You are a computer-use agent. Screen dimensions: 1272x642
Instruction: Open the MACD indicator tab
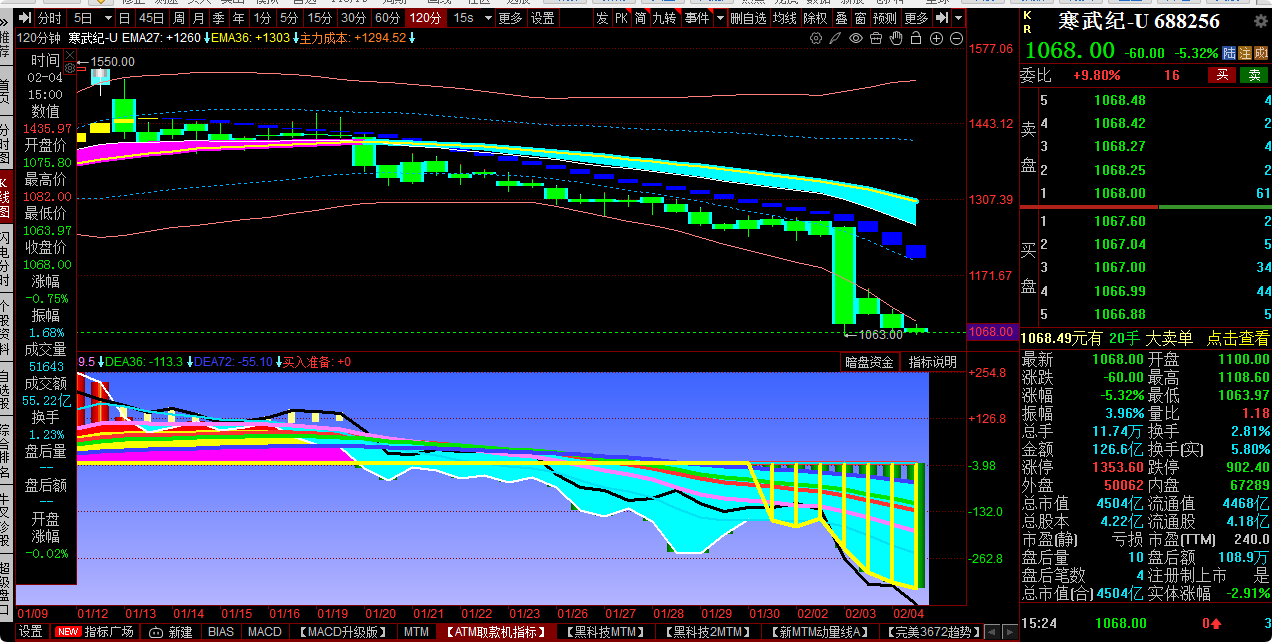[265, 632]
